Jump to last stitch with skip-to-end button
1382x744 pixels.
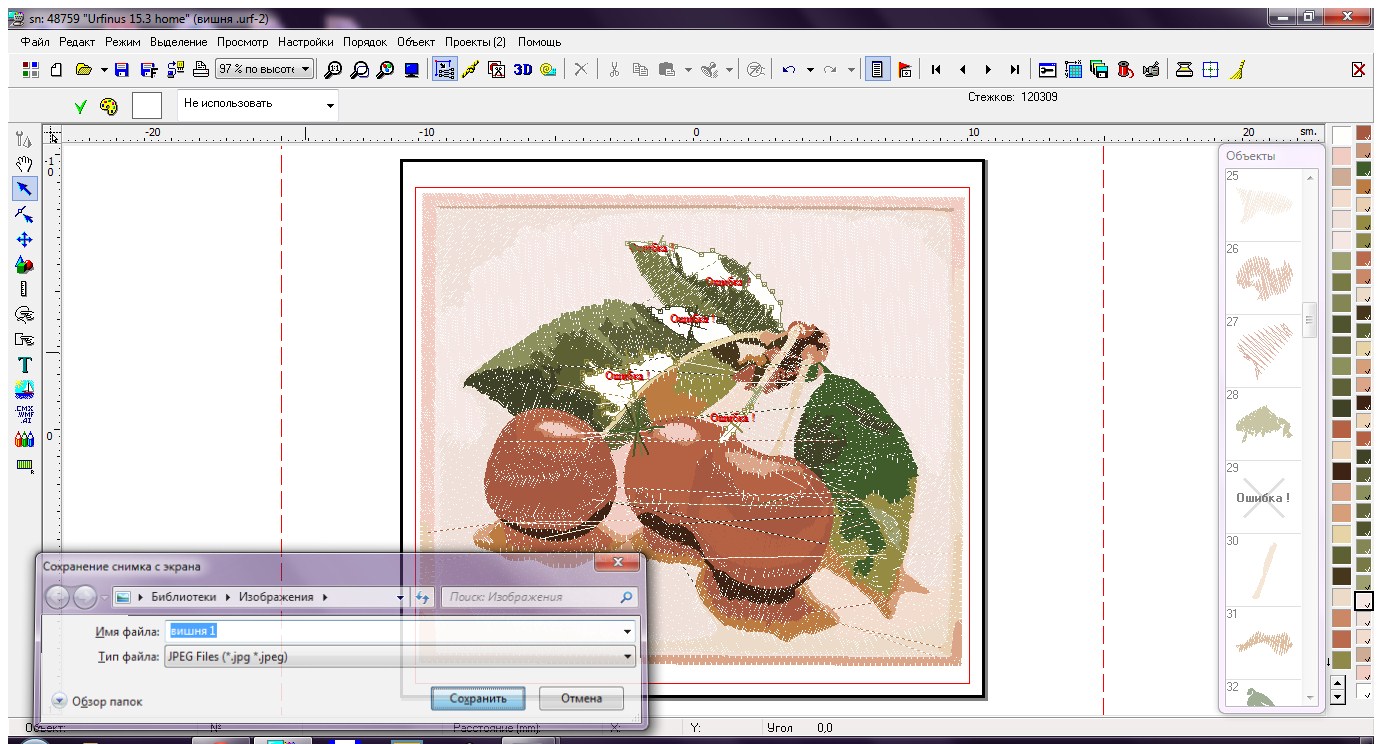tap(1014, 70)
